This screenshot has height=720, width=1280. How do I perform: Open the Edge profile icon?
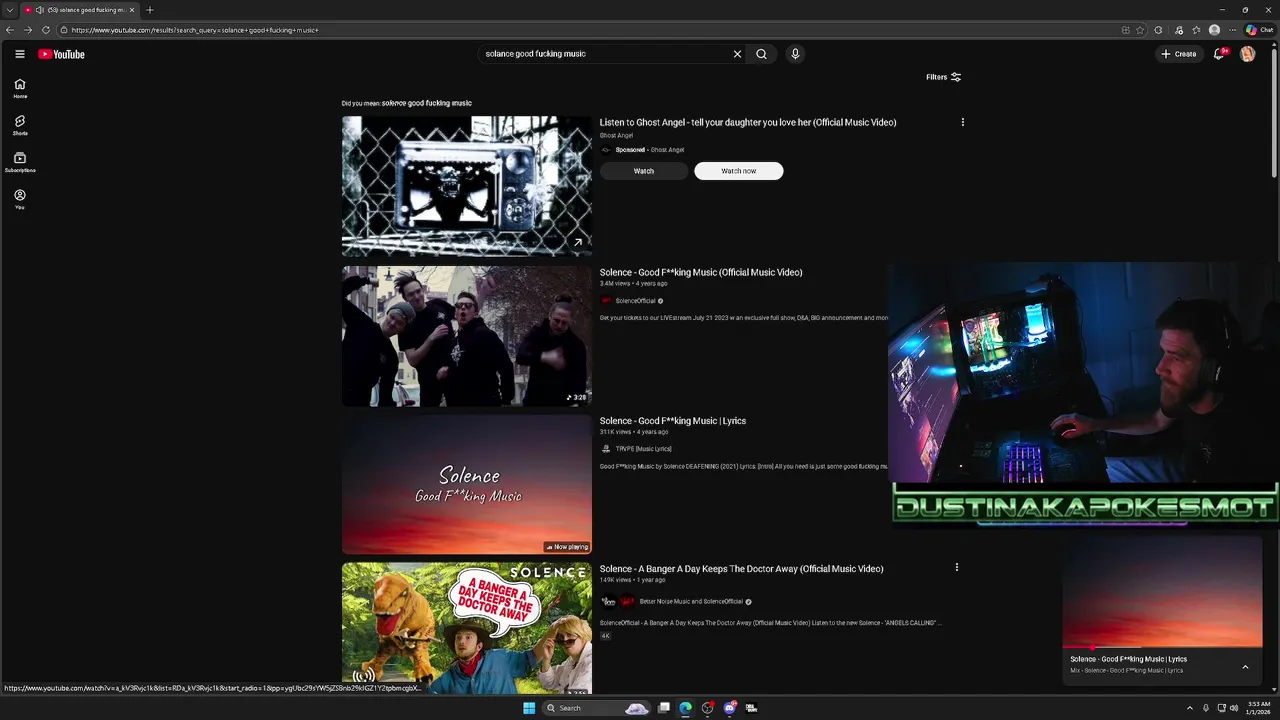coord(1214,30)
